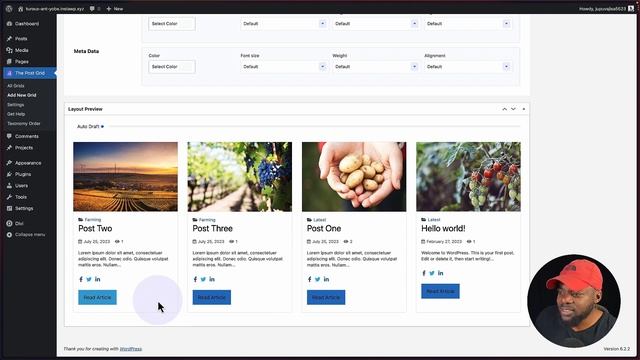Viewport: 640px width, 360px height.
Task: Open the Post One title link
Action: pyautogui.click(x=324, y=229)
